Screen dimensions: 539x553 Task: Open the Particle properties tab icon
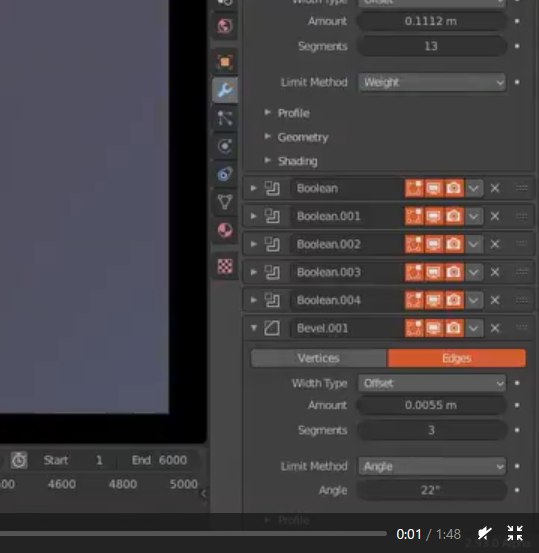[x=225, y=118]
